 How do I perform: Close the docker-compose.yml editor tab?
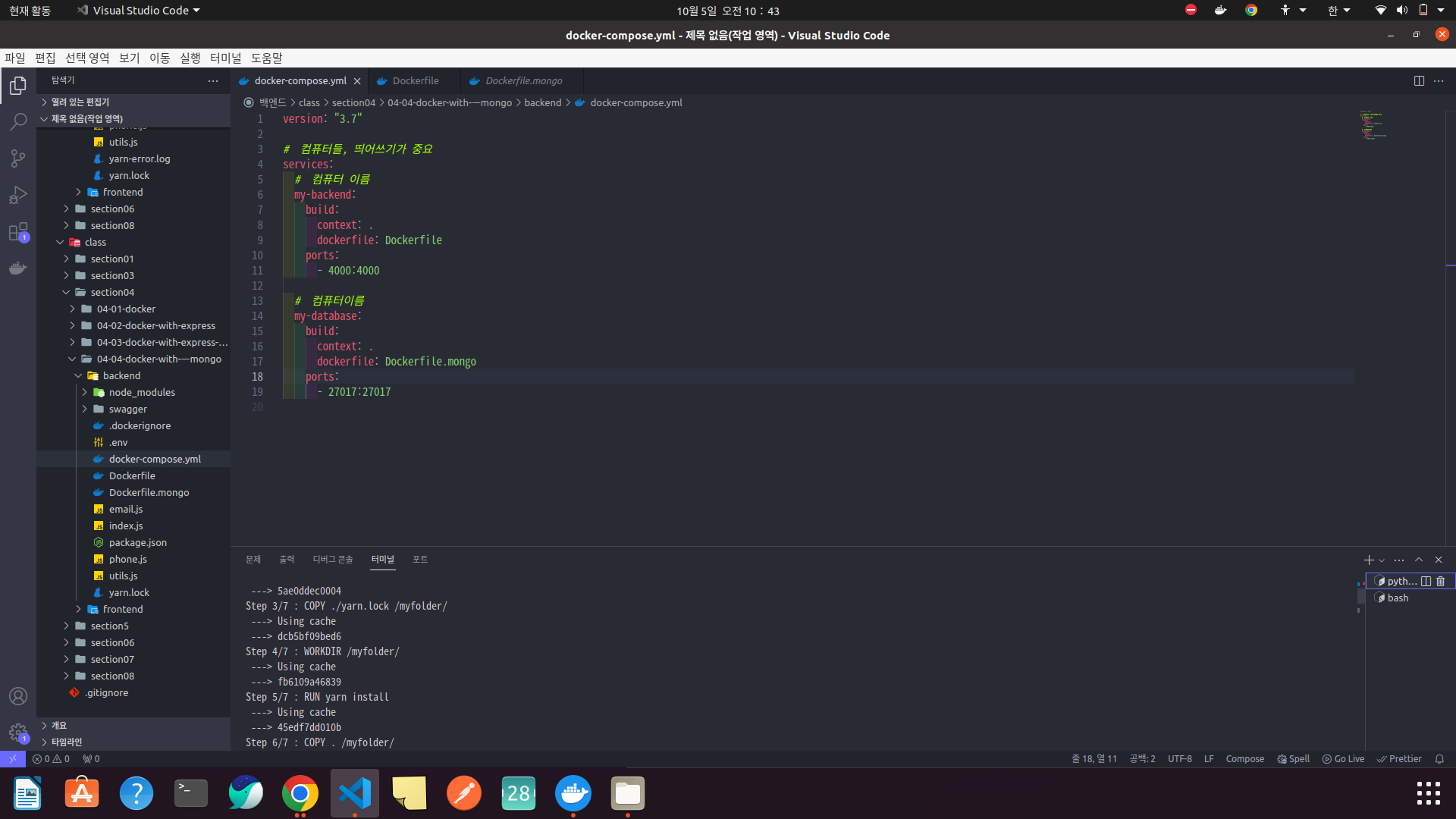[357, 81]
